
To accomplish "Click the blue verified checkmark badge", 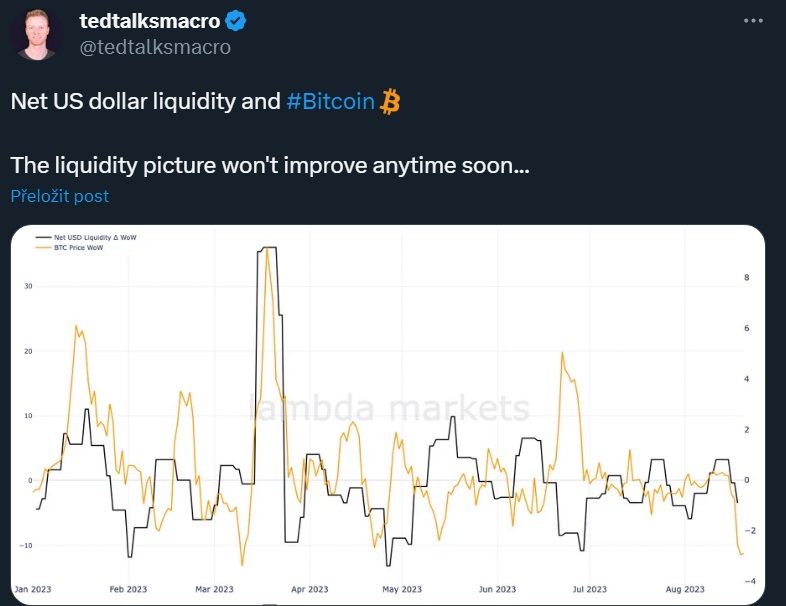I will [x=238, y=21].
